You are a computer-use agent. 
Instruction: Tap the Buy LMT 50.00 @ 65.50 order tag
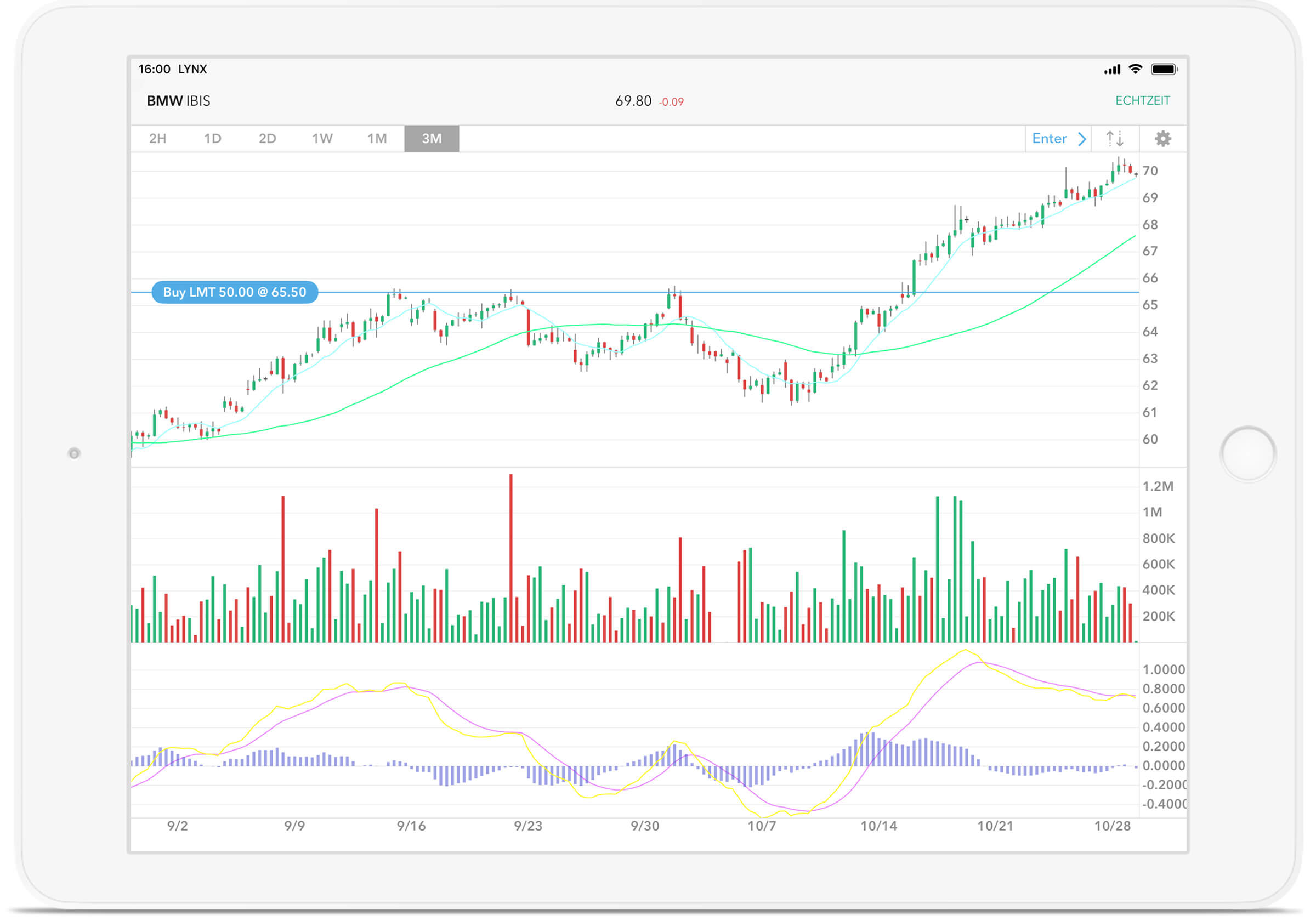(x=235, y=292)
